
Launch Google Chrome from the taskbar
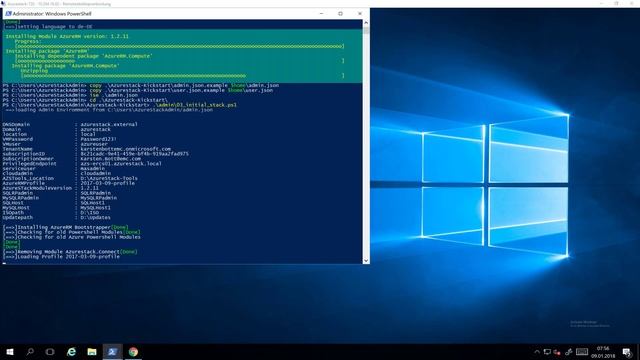[x=133, y=352]
